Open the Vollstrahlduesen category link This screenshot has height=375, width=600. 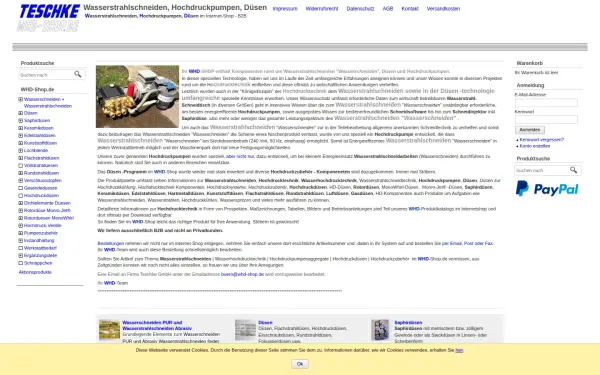tap(41, 165)
